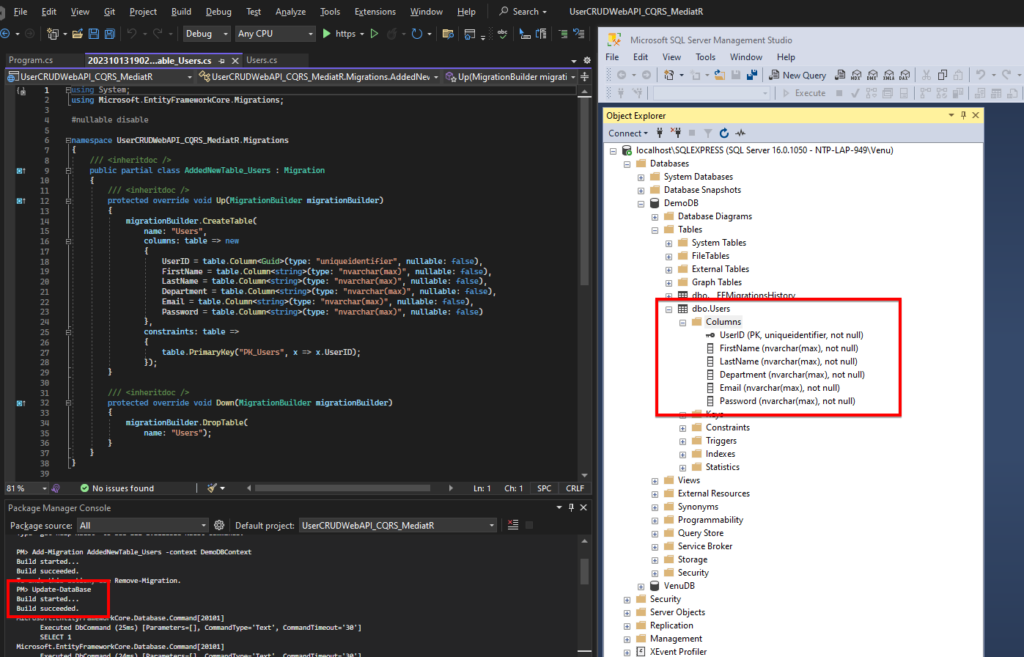Click connect plug icon in Object Explorer toolbar
This screenshot has height=657, width=1024.
pyautogui.click(x=660, y=133)
